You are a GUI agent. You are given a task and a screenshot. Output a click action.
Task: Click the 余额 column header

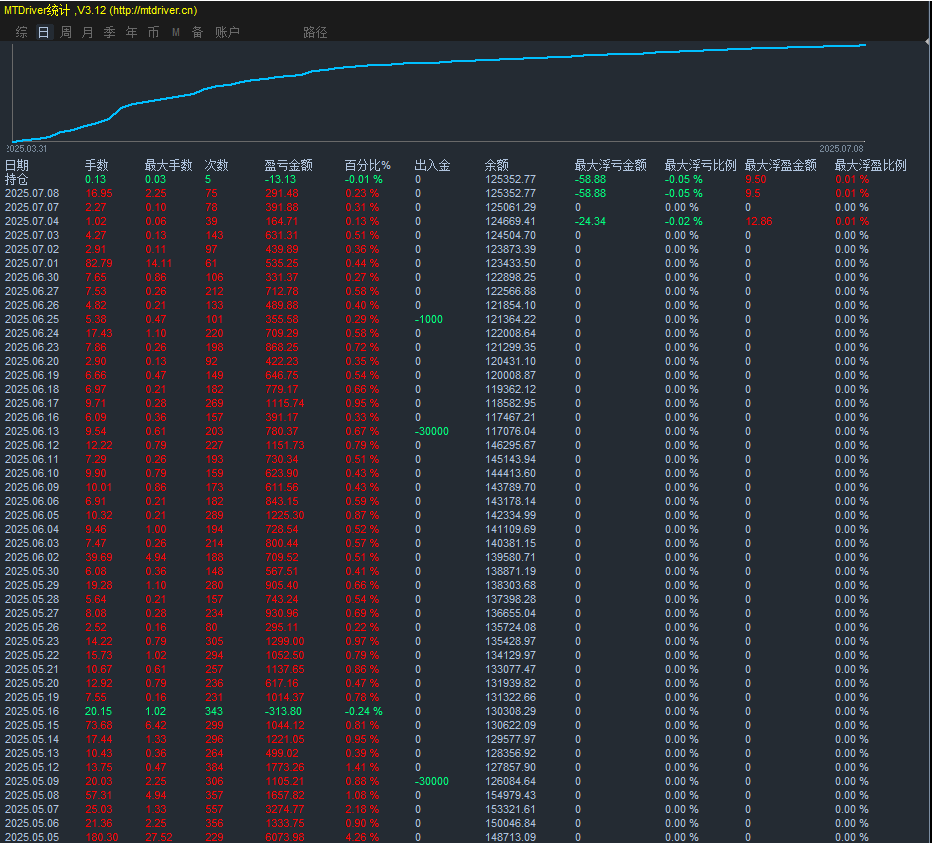496,165
